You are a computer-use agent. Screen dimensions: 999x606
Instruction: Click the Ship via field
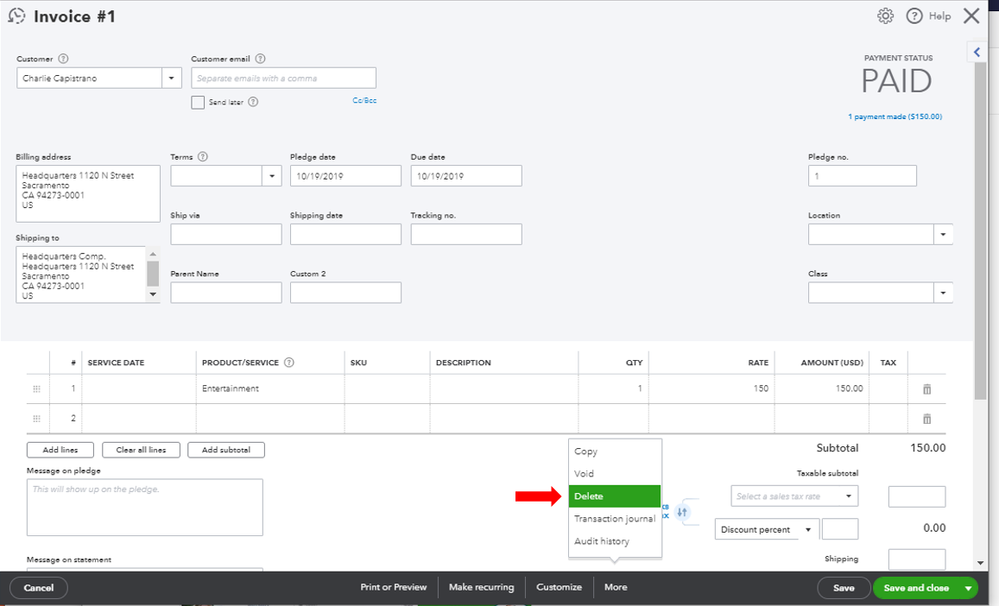click(x=226, y=234)
